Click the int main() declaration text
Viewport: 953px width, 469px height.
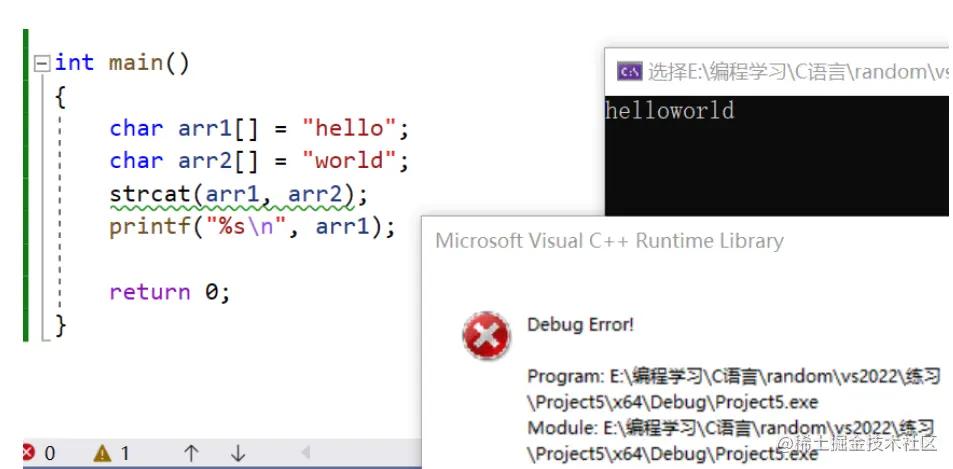pos(122,63)
